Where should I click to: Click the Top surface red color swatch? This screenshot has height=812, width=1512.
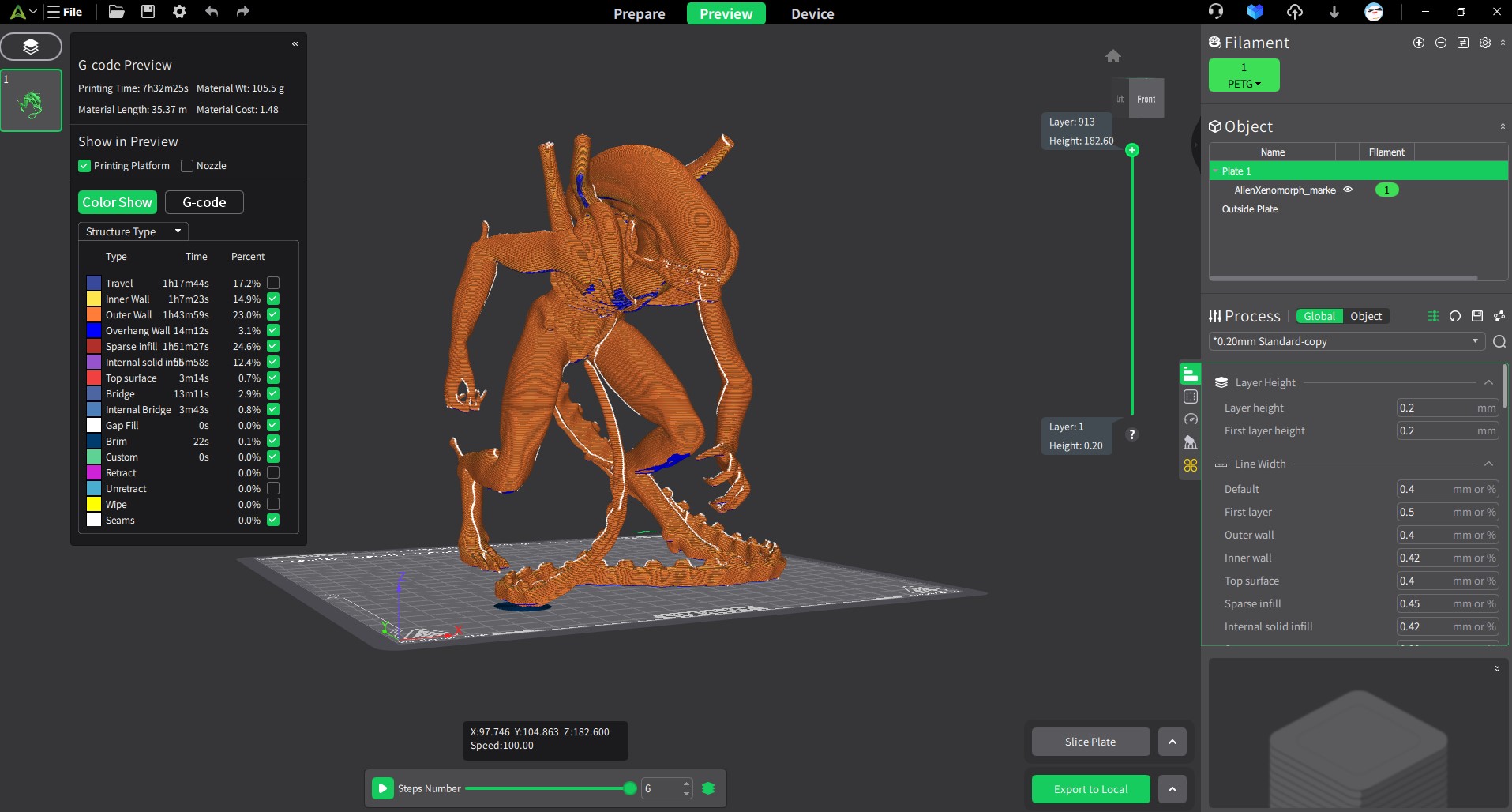[94, 378]
